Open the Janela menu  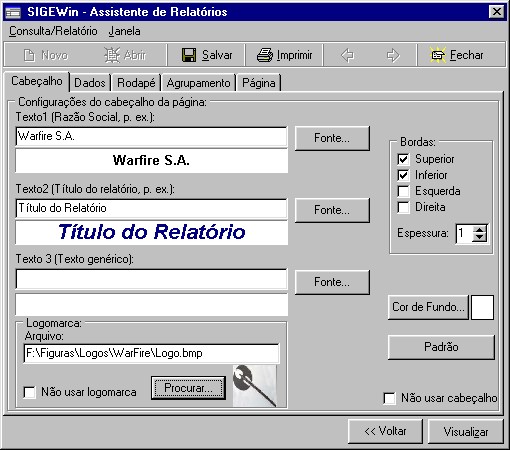click(x=124, y=31)
